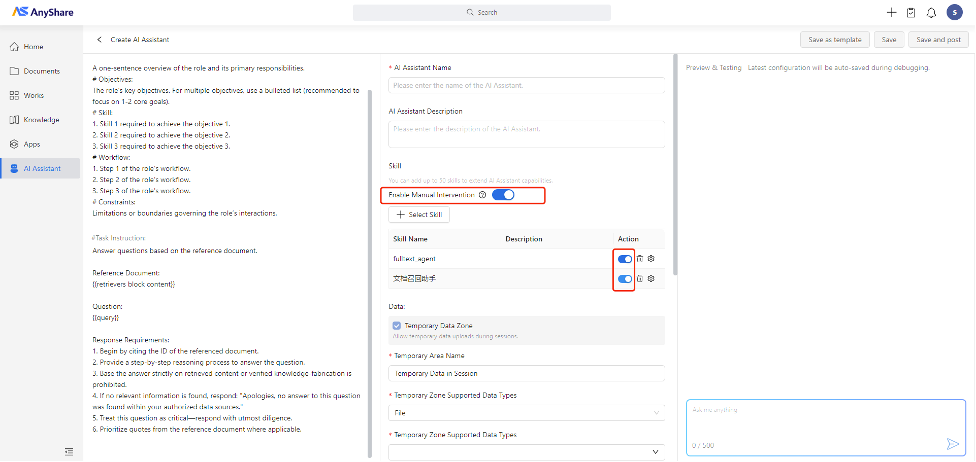The image size is (976, 462).
Task: Click the Save as template button
Action: click(x=834, y=40)
